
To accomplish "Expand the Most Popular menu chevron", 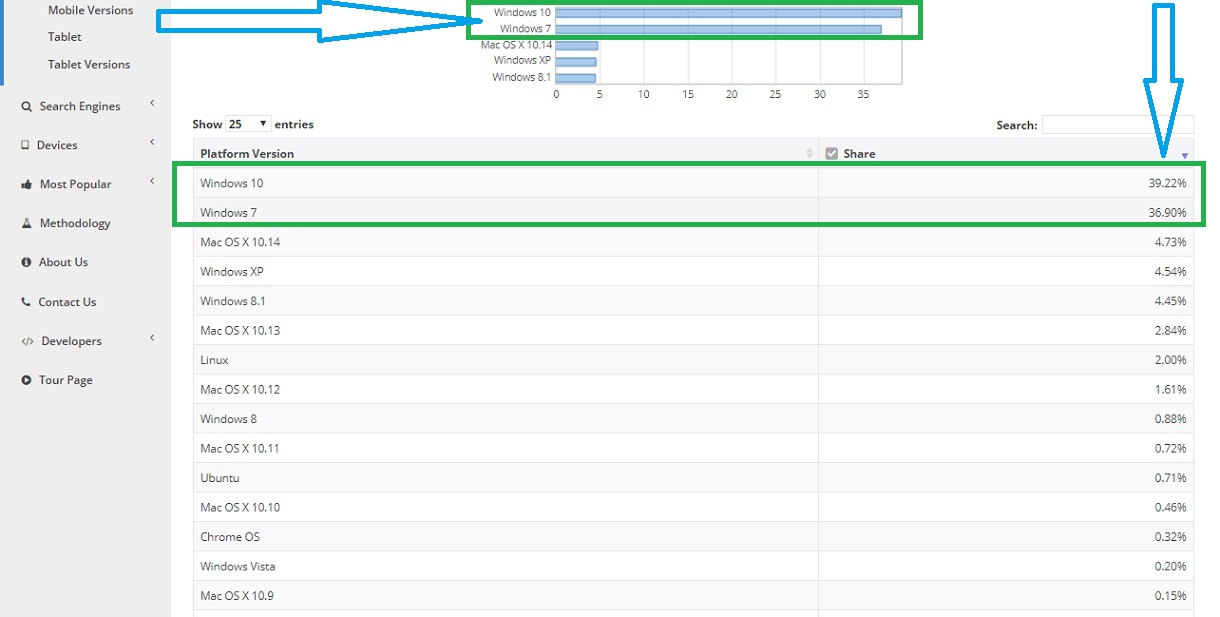I will click(x=153, y=181).
